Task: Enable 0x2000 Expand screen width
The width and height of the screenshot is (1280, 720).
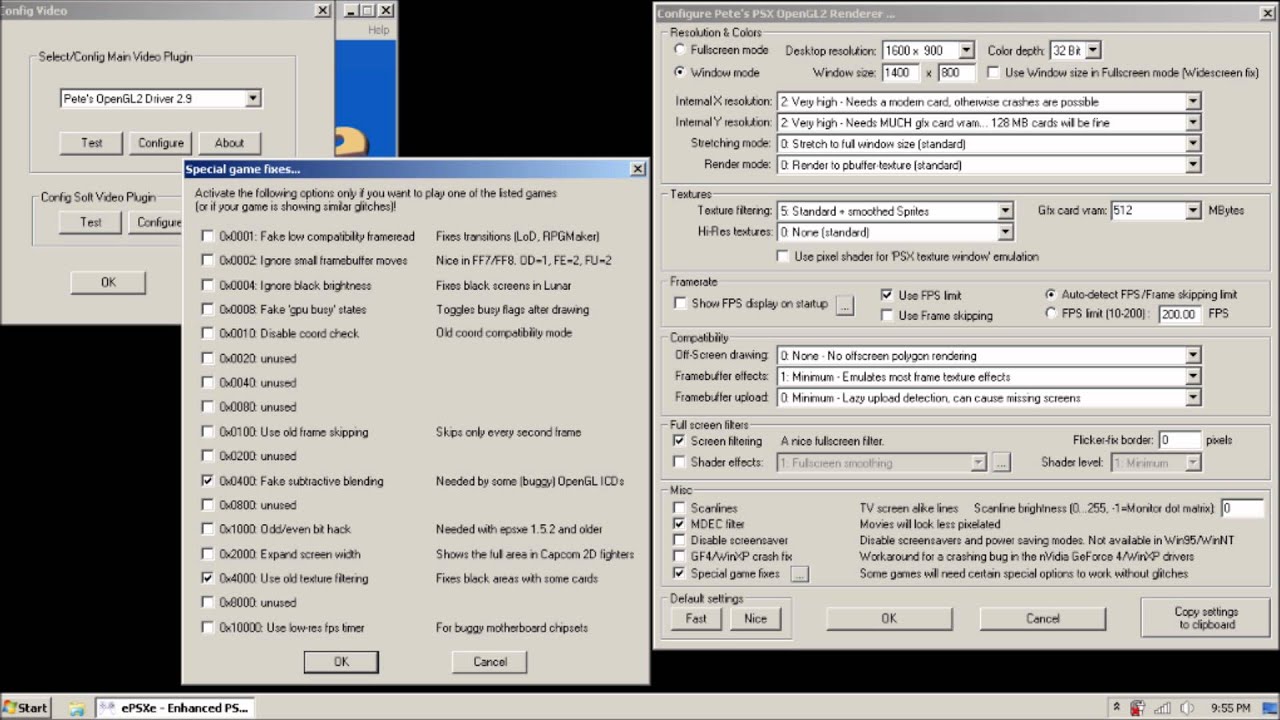Action: [x=208, y=554]
